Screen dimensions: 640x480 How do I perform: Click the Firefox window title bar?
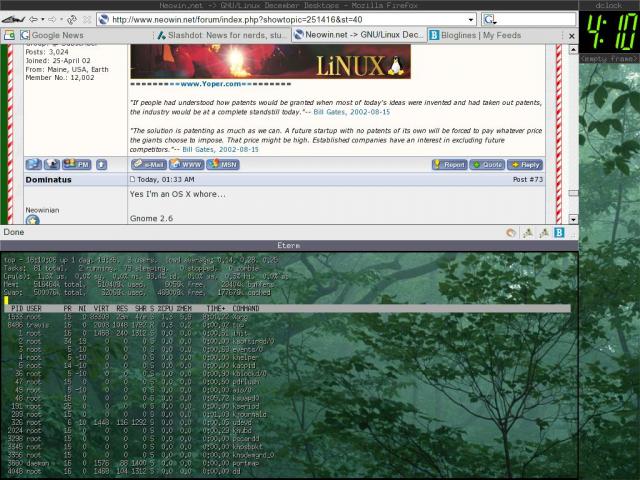coord(289,5)
